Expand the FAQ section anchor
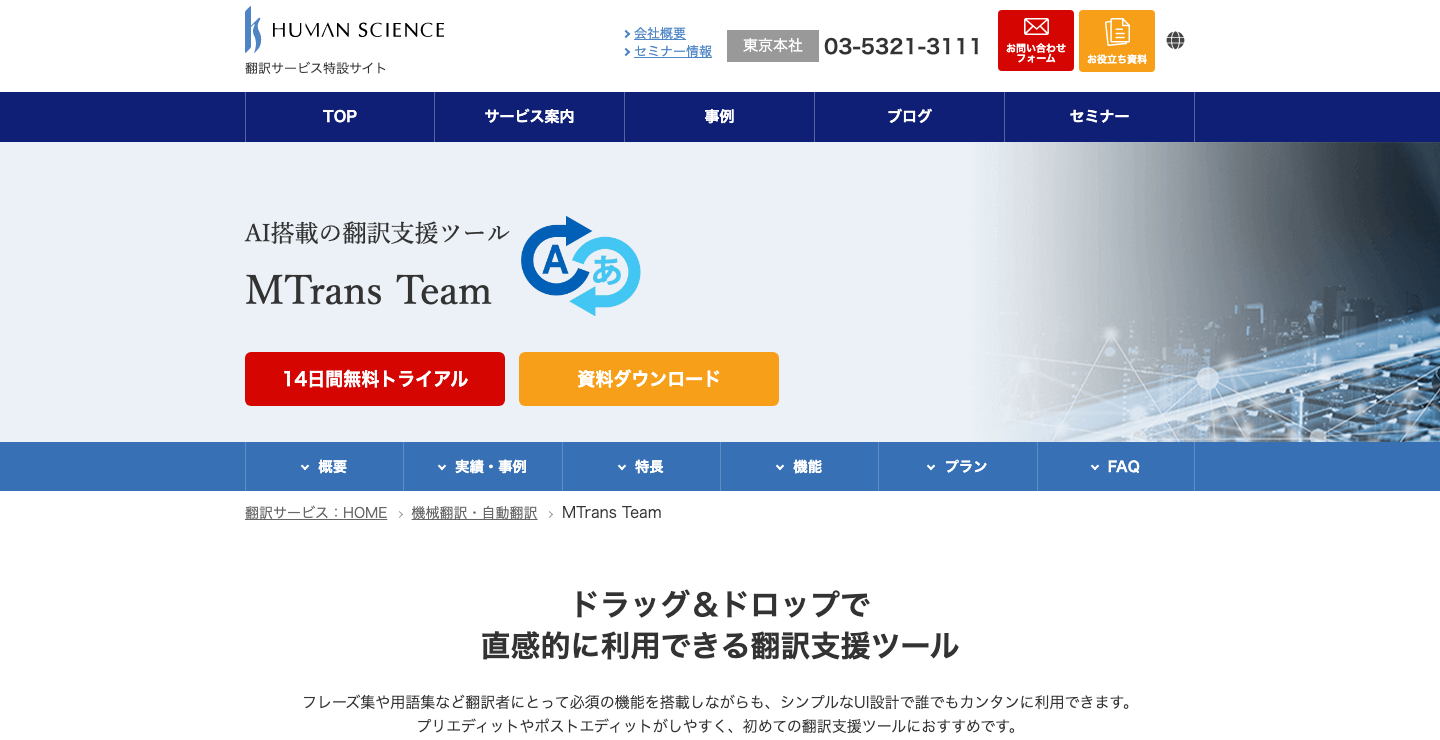The image size is (1440, 740). (x=1116, y=467)
